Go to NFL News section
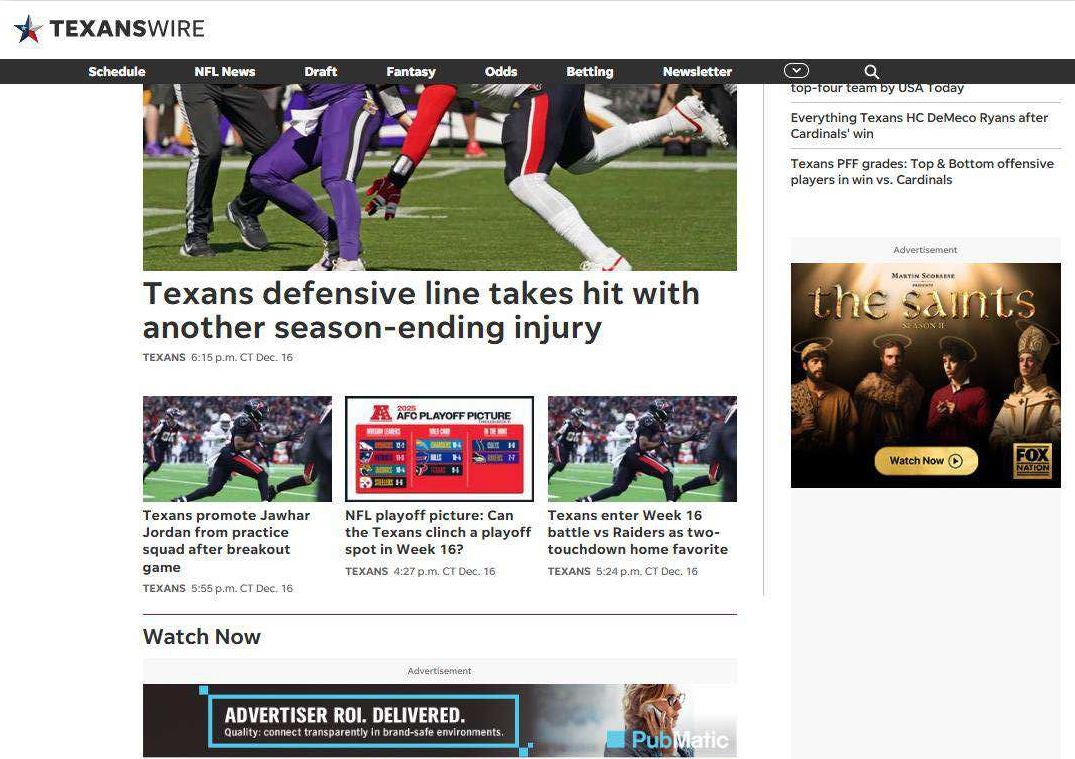Image resolution: width=1075 pixels, height=759 pixels. (x=225, y=72)
